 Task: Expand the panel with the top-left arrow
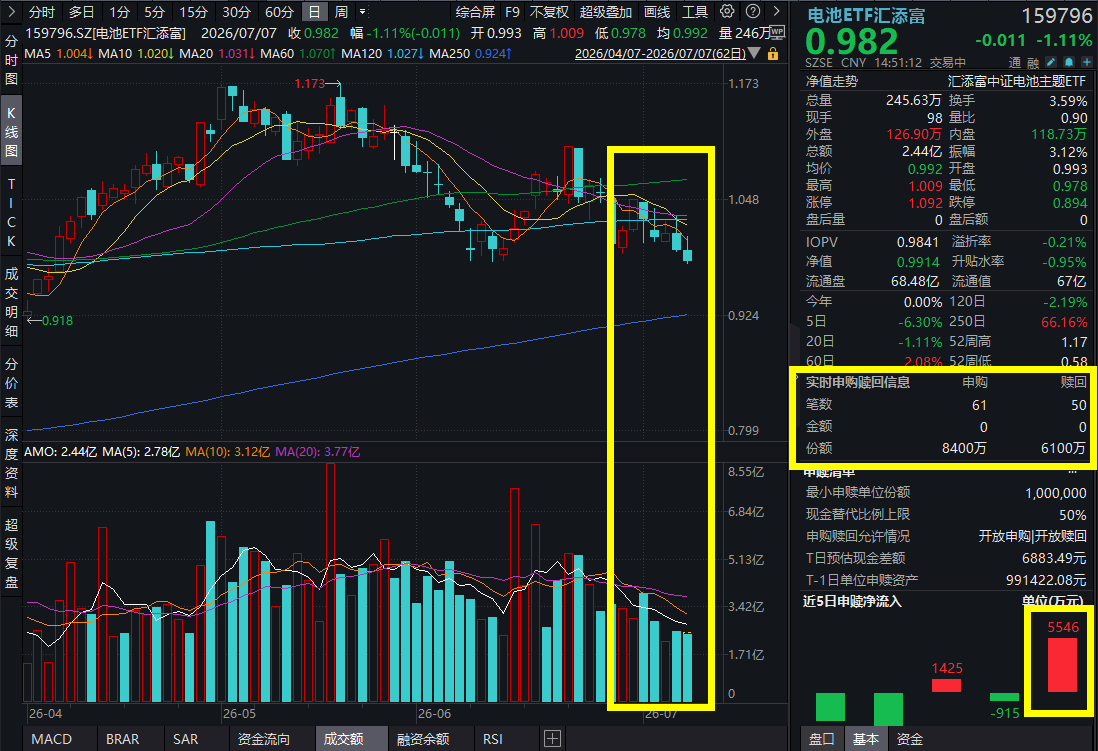[11, 11]
